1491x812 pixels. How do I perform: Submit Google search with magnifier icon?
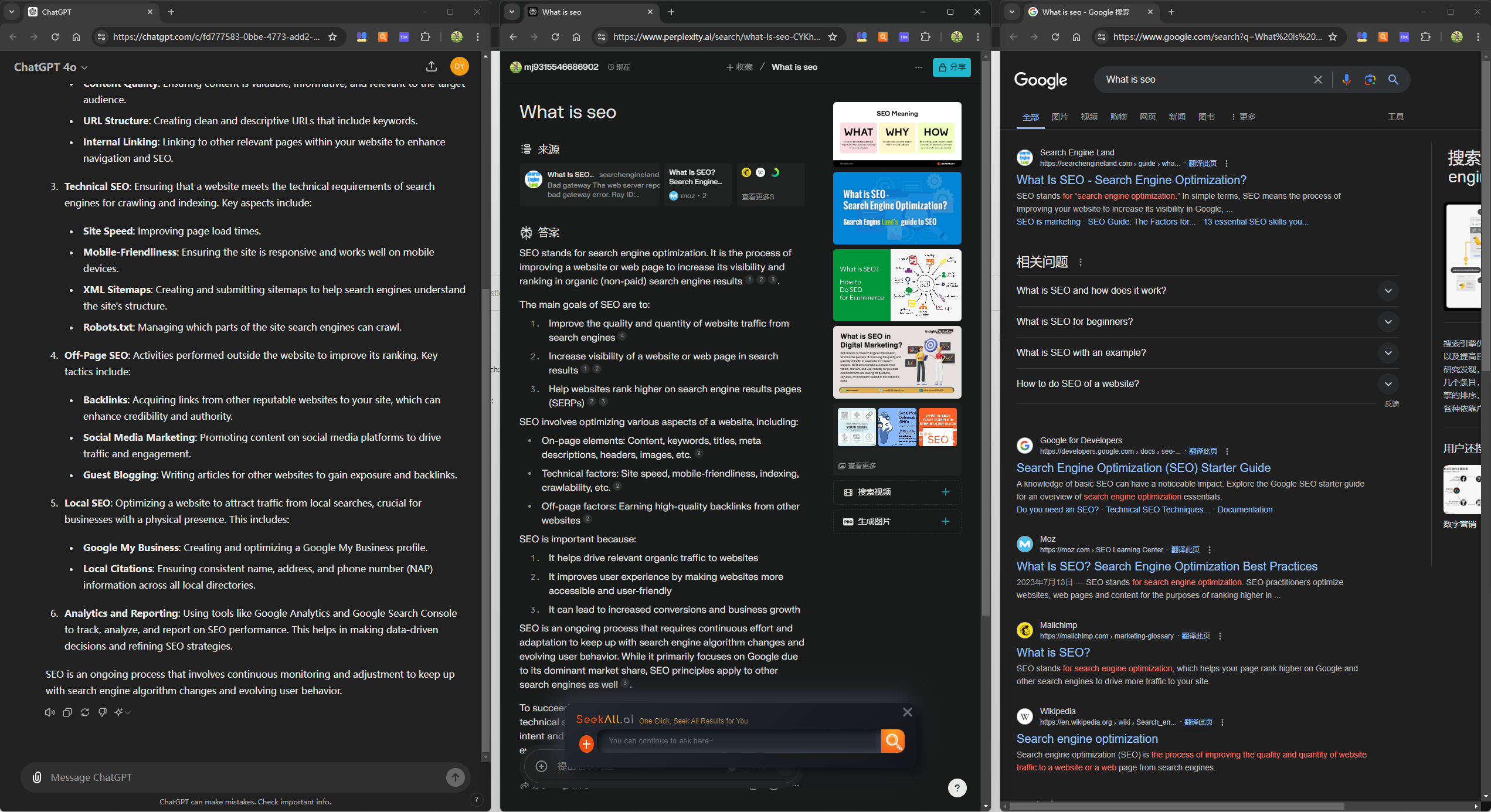tap(1394, 80)
